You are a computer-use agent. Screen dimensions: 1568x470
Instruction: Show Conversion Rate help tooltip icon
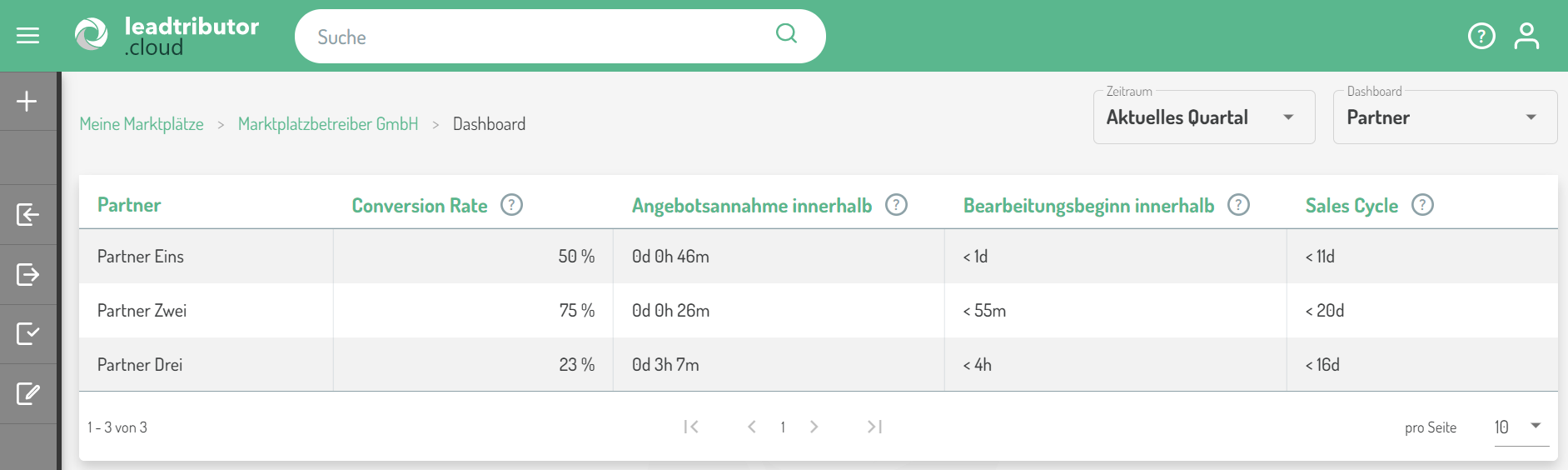point(511,205)
